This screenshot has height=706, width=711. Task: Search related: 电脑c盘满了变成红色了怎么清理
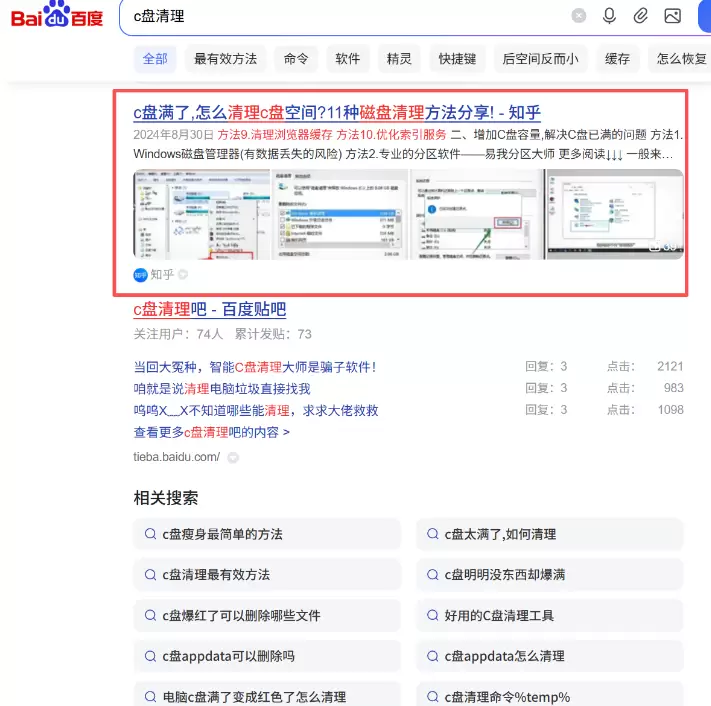268,694
